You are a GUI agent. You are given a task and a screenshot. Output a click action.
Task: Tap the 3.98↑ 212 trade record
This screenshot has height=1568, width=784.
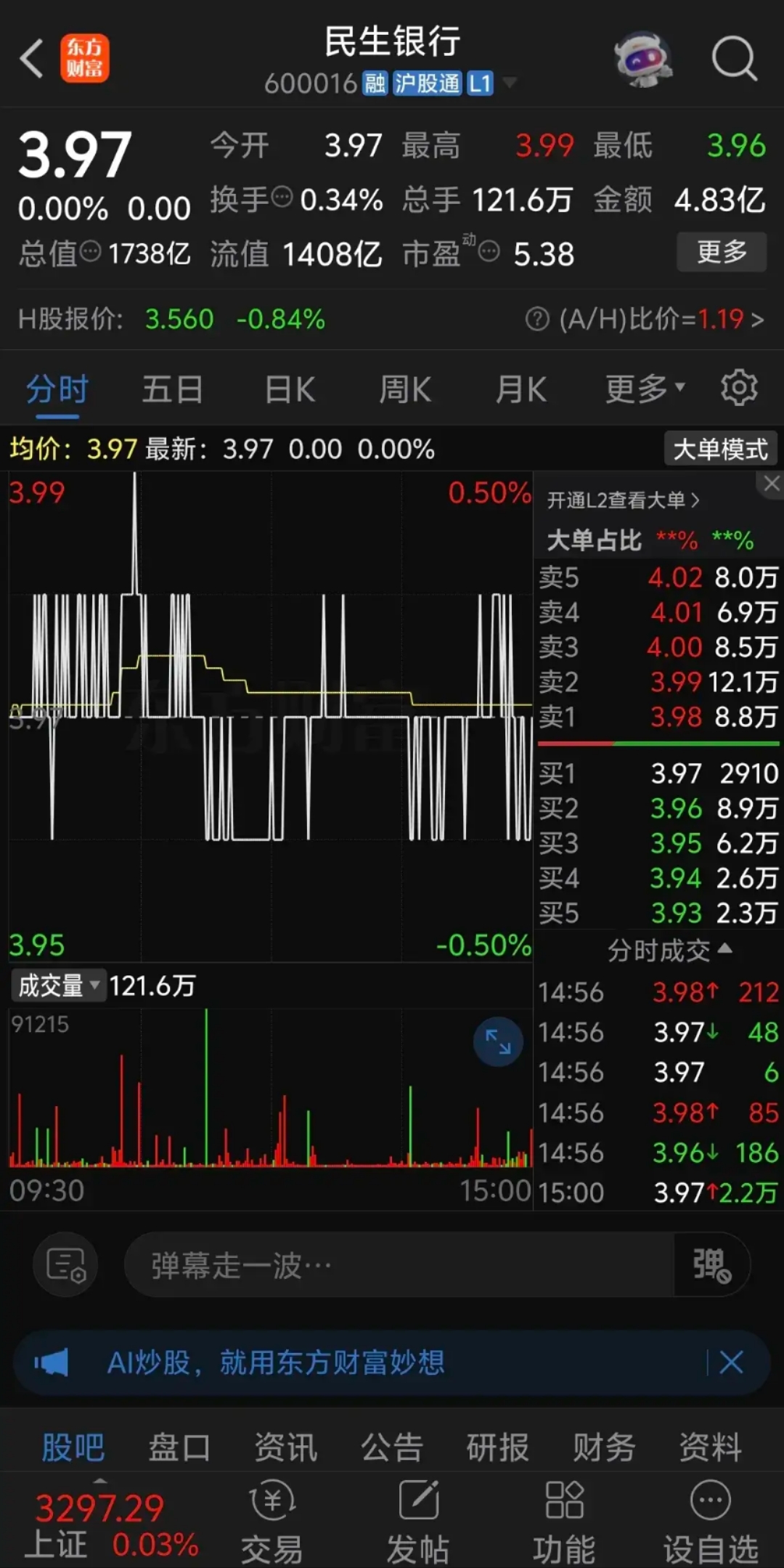coord(658,992)
